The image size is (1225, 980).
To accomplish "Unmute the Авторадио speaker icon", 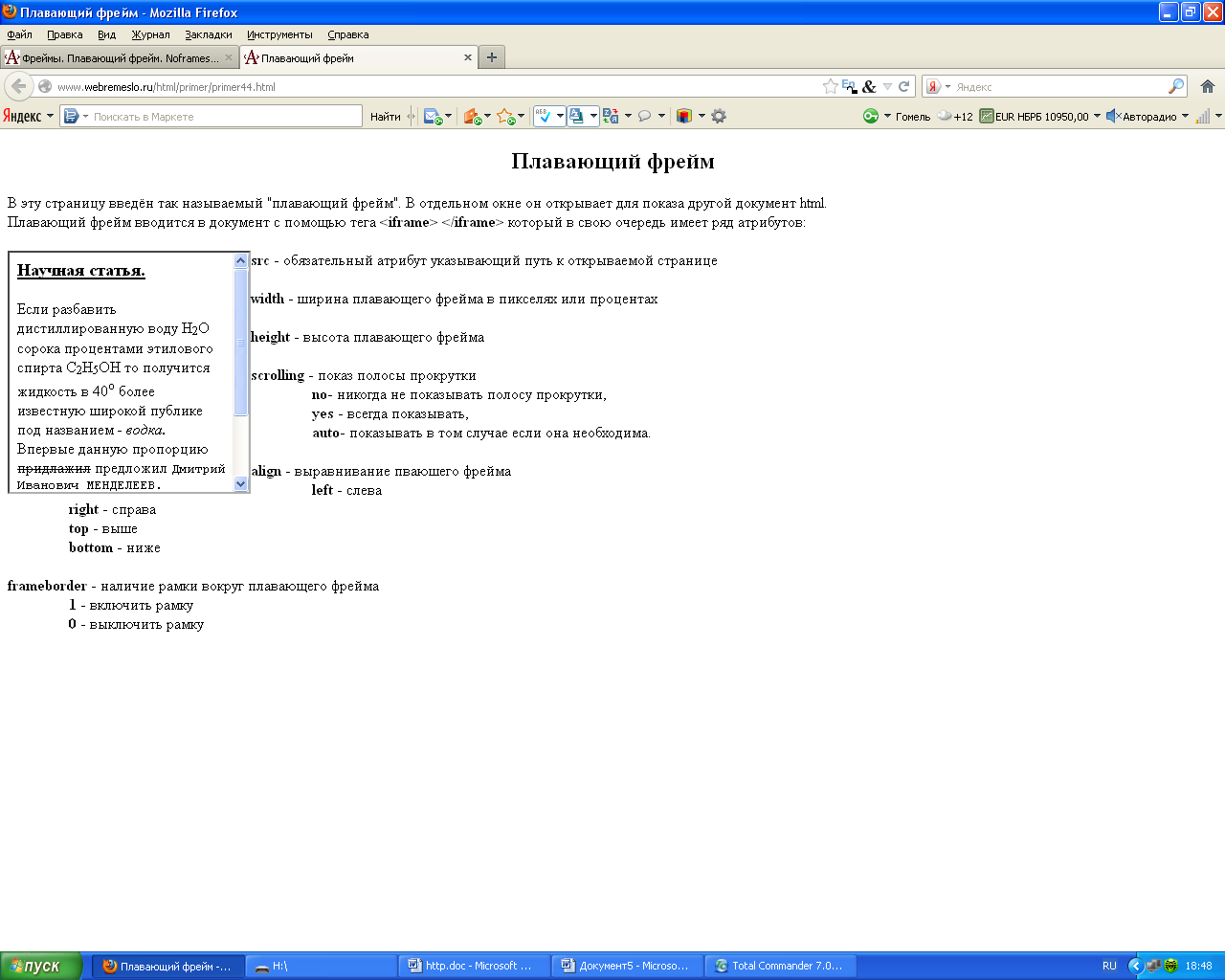I will 1113,116.
